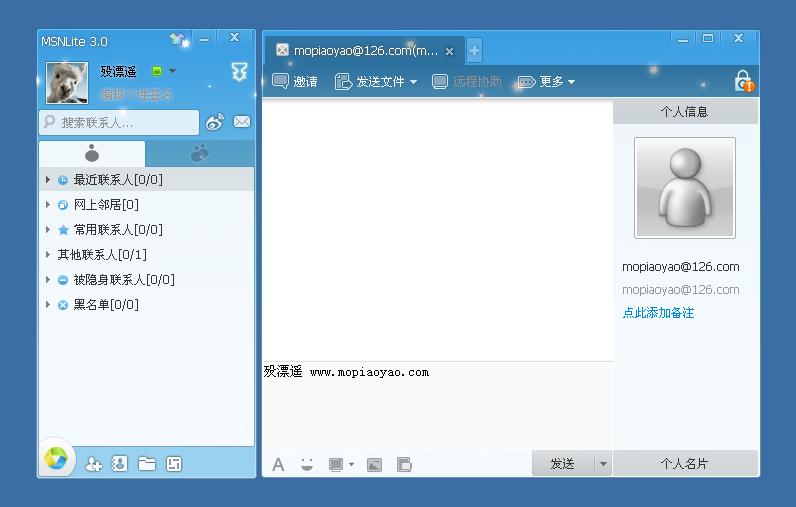
Task: Open the emoticon smiley picker
Action: click(x=307, y=464)
